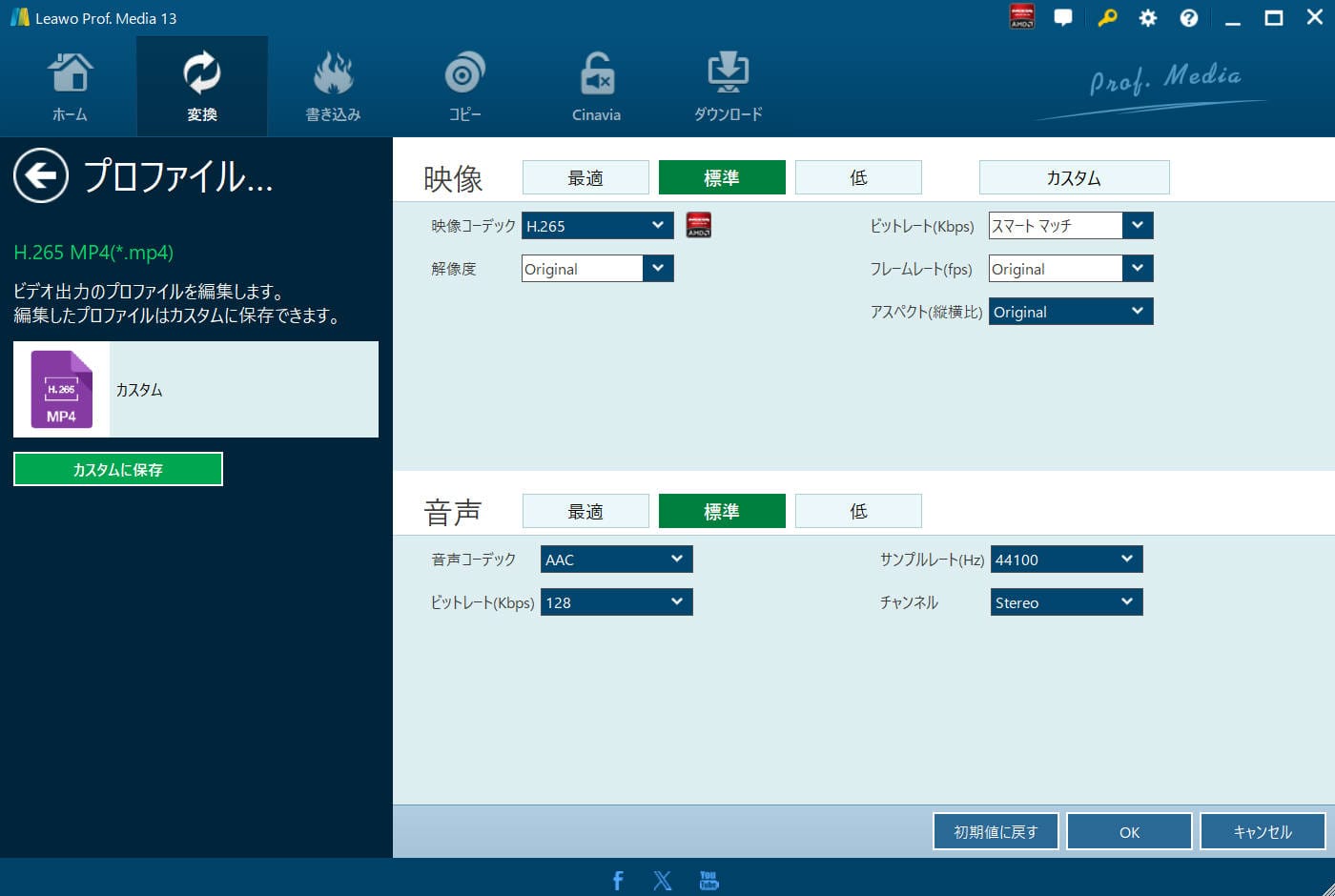Select 低 quality for 音声 (audio)
1335x896 pixels.
857,510
